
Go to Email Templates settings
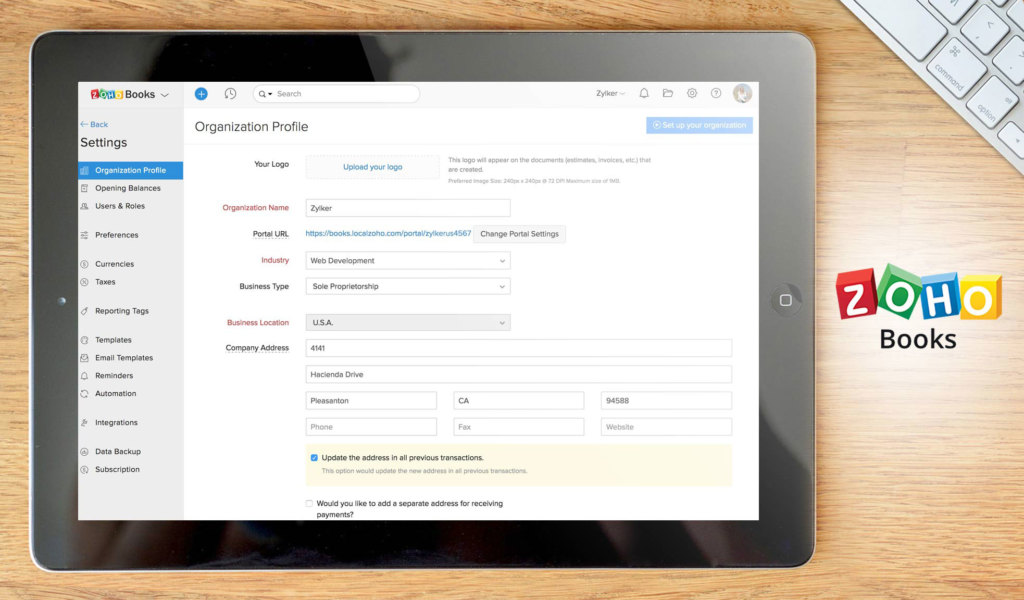click(x=124, y=358)
